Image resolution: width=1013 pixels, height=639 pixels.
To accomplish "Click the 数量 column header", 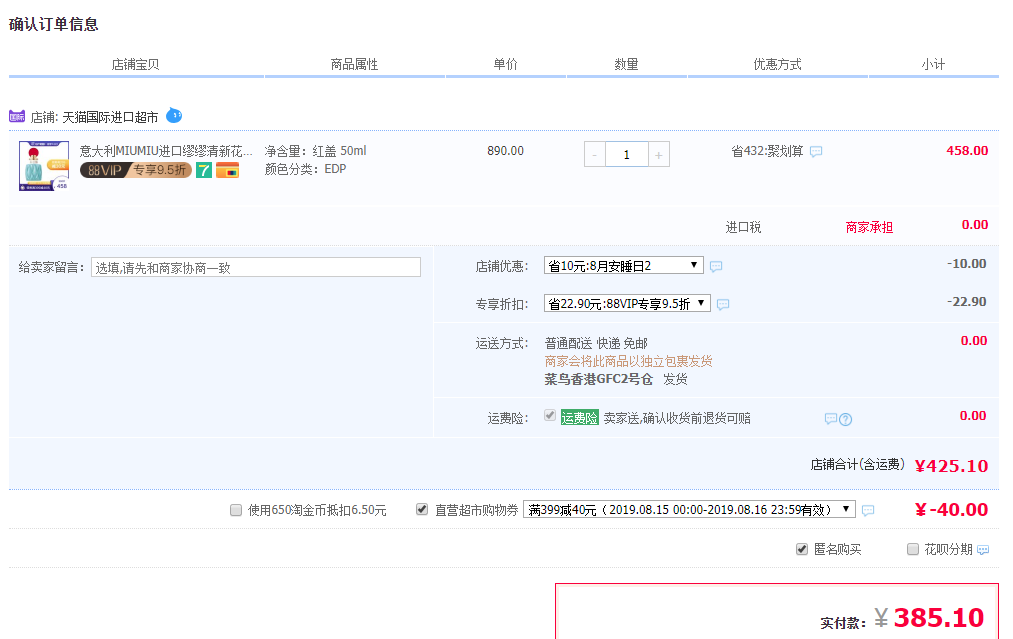I will (x=626, y=64).
